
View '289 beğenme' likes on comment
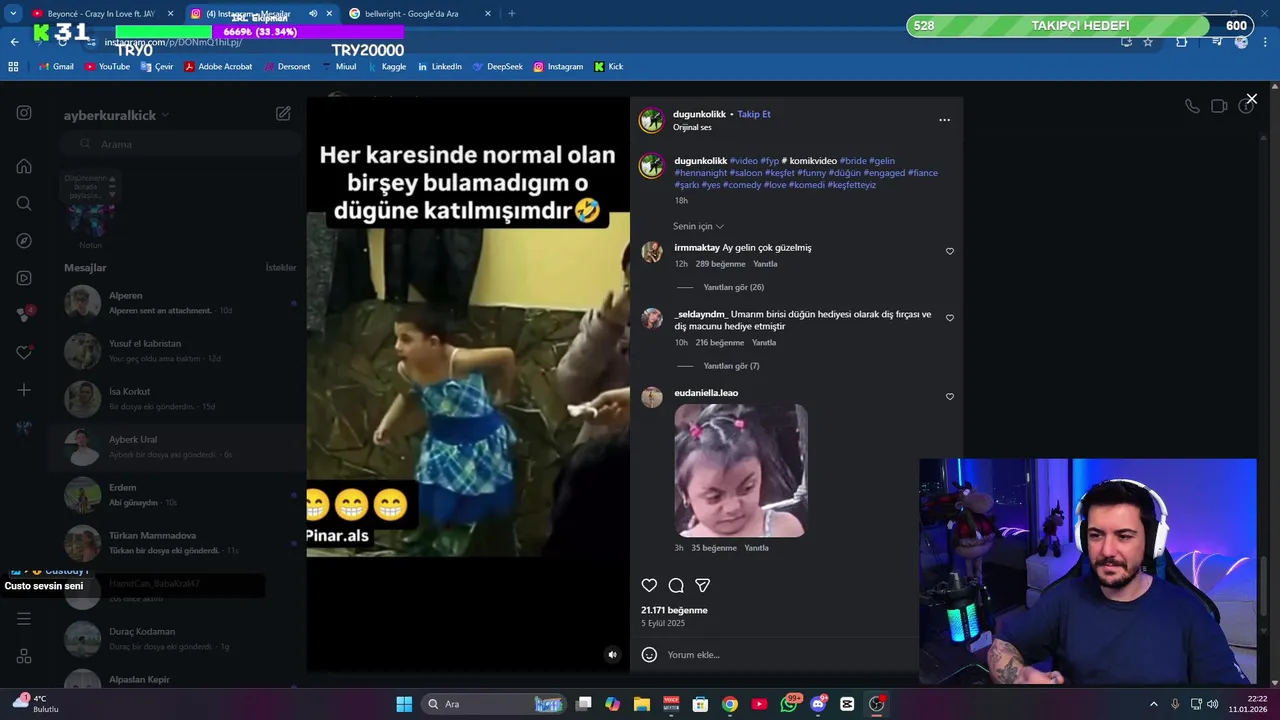pos(720,264)
